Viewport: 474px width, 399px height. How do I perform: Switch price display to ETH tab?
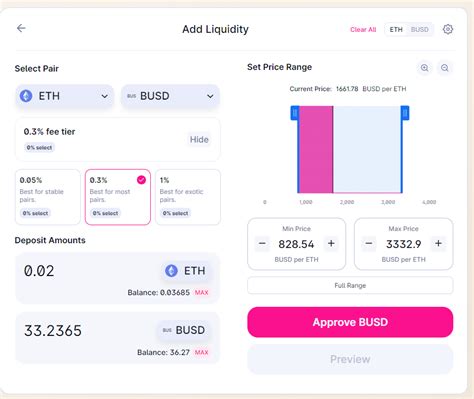coord(396,30)
